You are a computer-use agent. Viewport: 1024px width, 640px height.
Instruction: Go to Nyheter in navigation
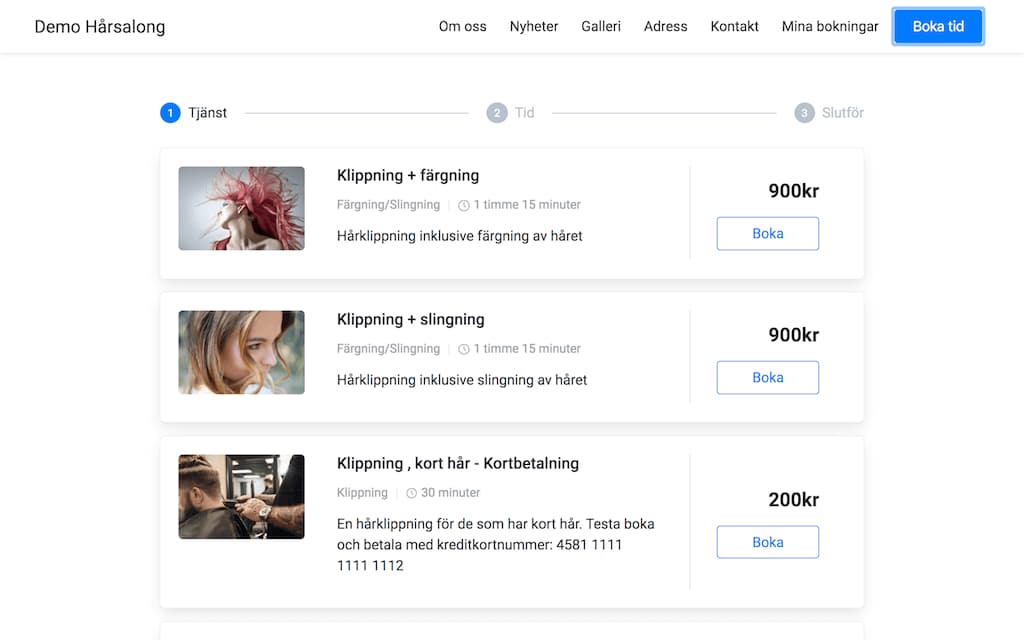[534, 27]
